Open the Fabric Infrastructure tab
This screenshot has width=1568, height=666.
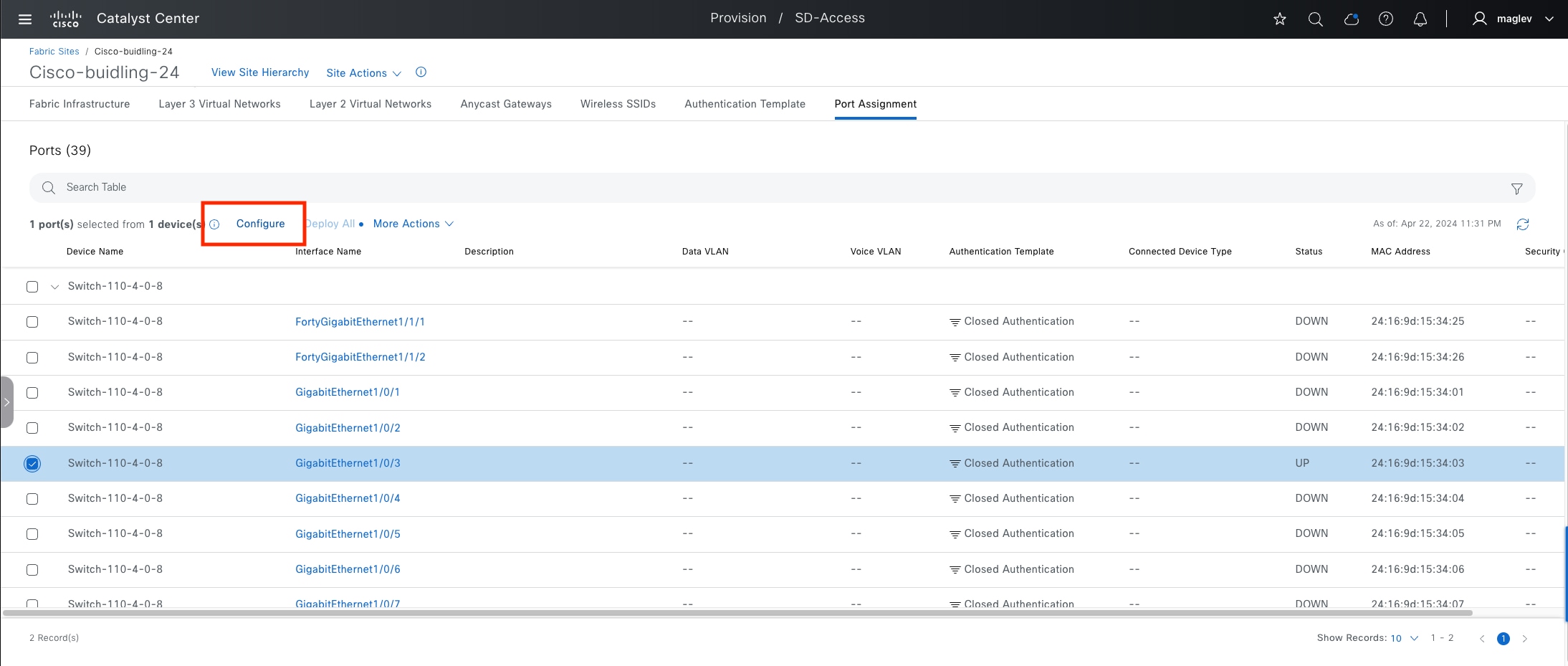click(80, 104)
